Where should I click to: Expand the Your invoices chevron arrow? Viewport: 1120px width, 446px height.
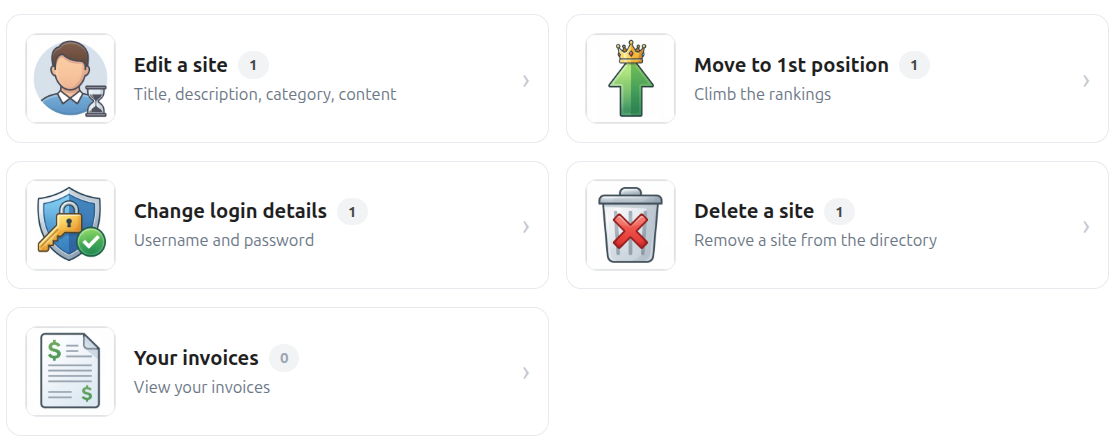pos(526,372)
